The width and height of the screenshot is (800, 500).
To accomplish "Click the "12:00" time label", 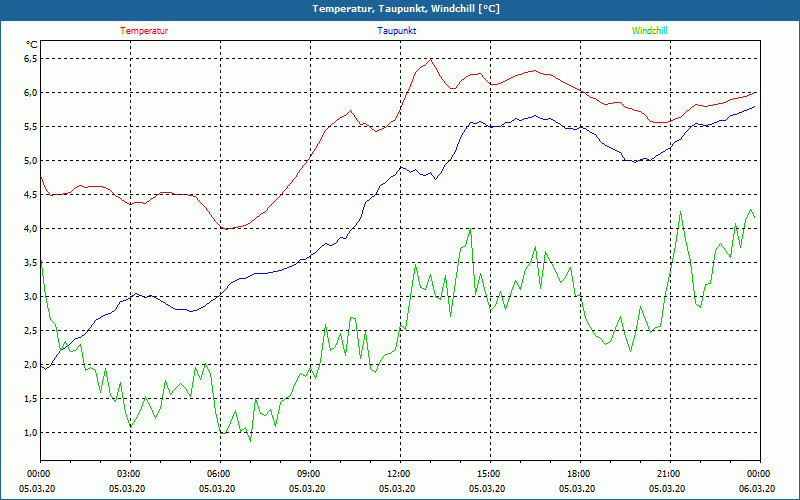I will coord(398,474).
